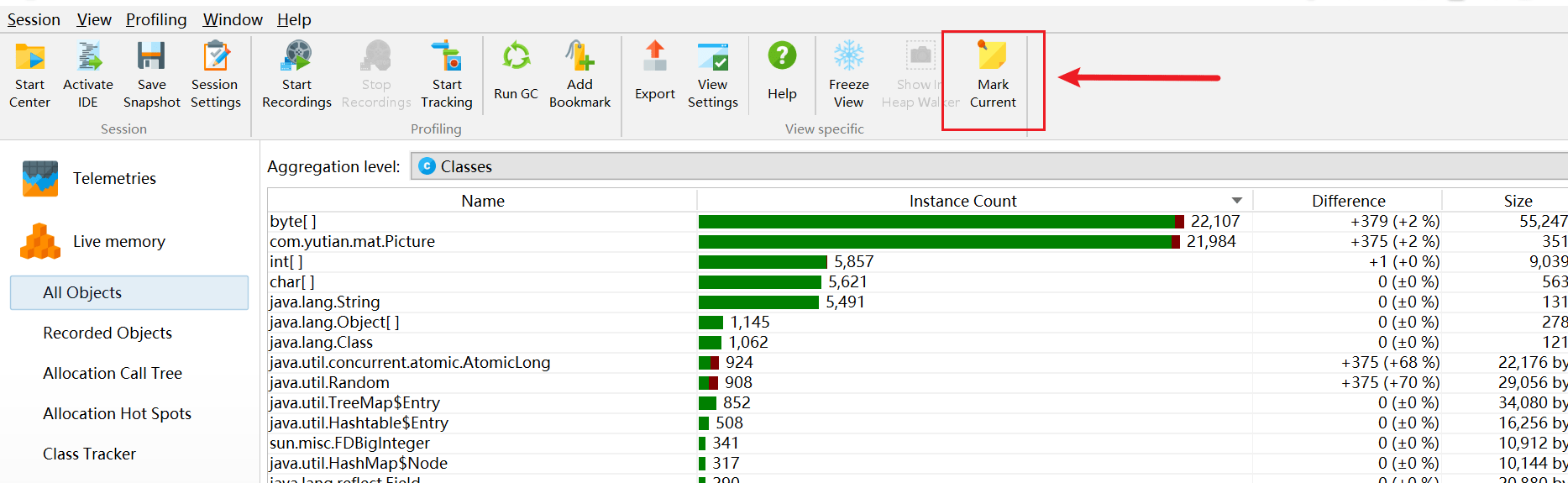Click the byte[] instance count bar
Viewport: 1568px width, 483px height.
coord(937,222)
